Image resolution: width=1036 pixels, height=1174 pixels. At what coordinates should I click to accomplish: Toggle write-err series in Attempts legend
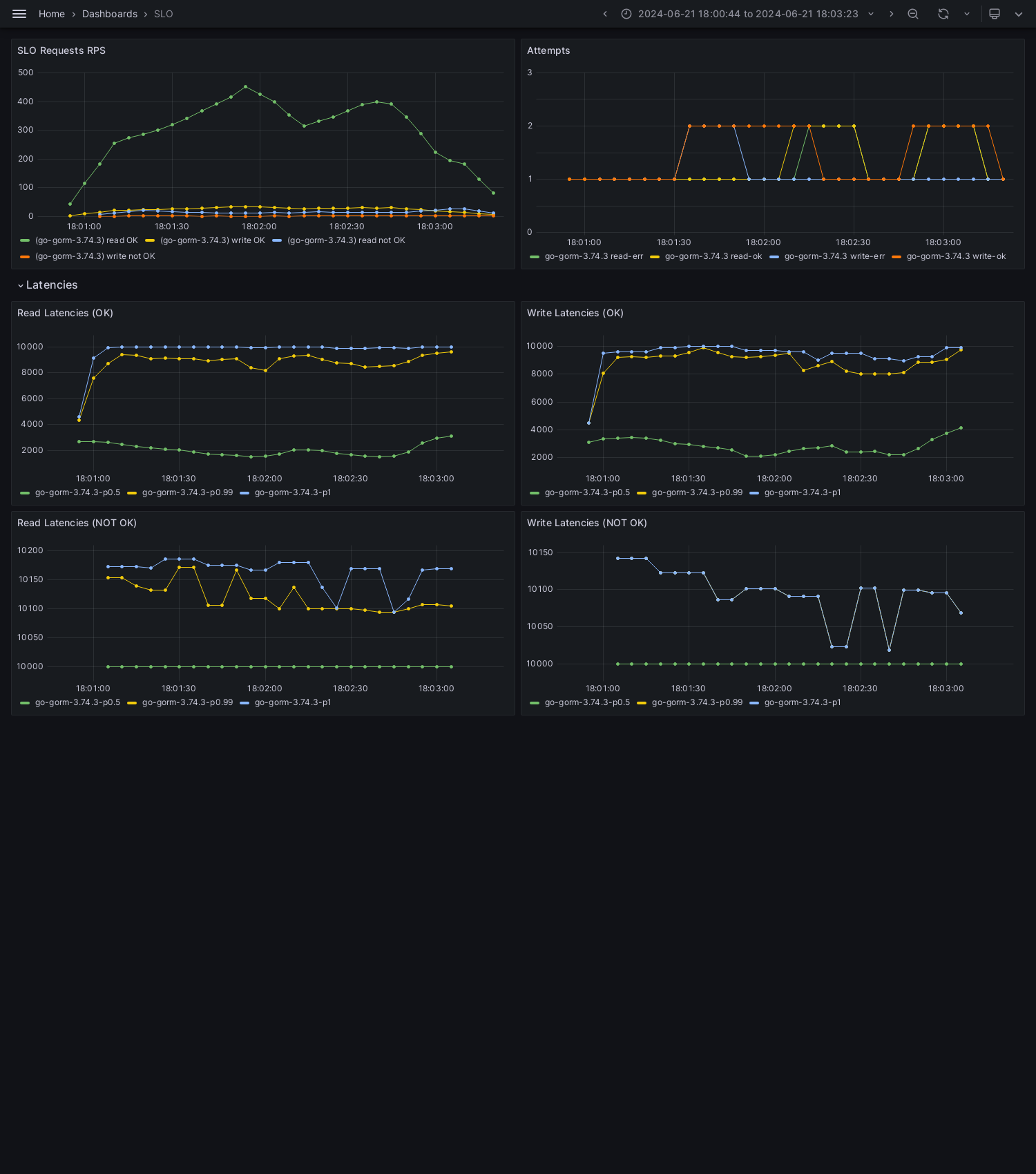(834, 256)
